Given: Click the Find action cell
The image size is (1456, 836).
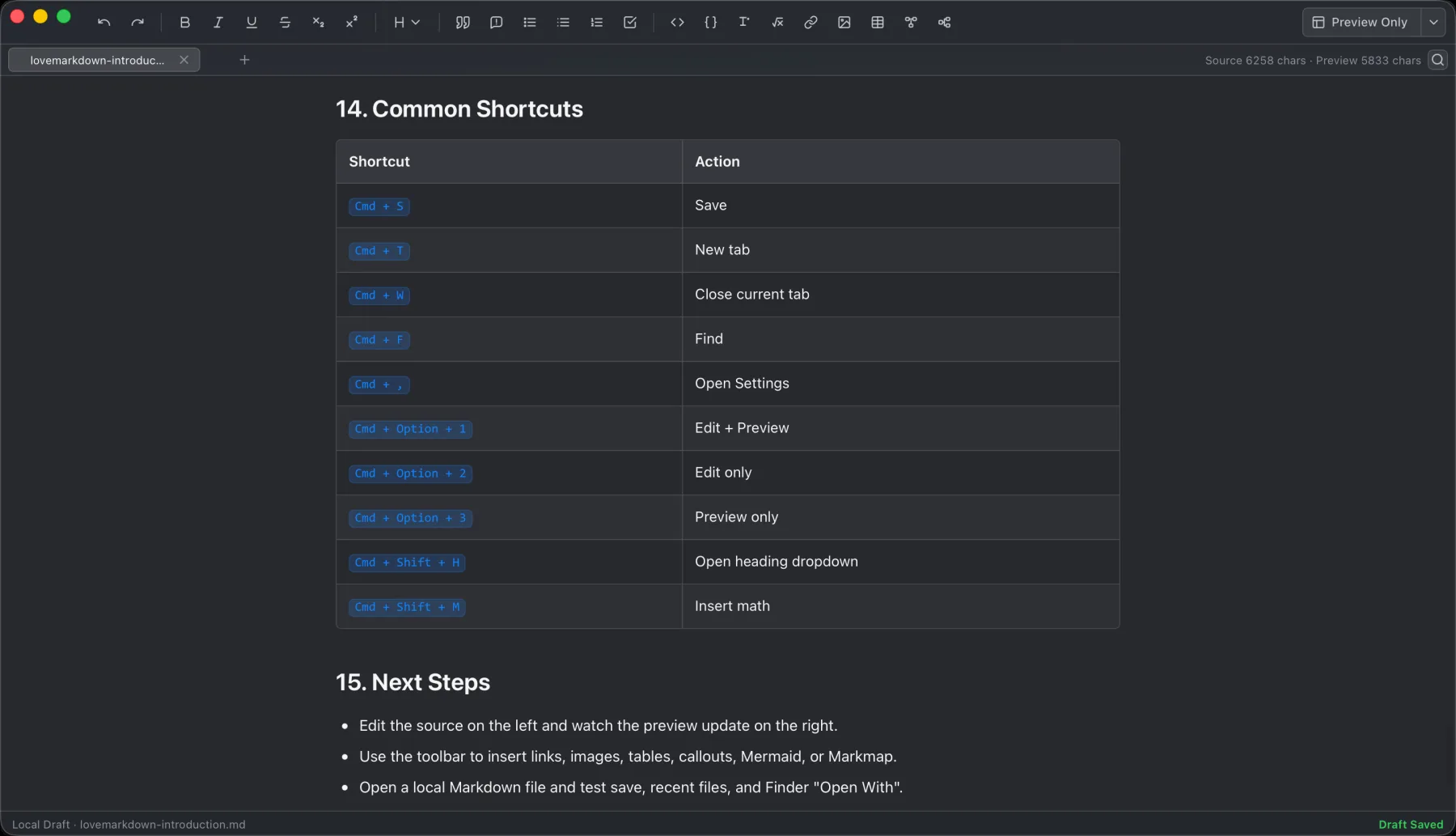Looking at the screenshot, I should 901,339.
